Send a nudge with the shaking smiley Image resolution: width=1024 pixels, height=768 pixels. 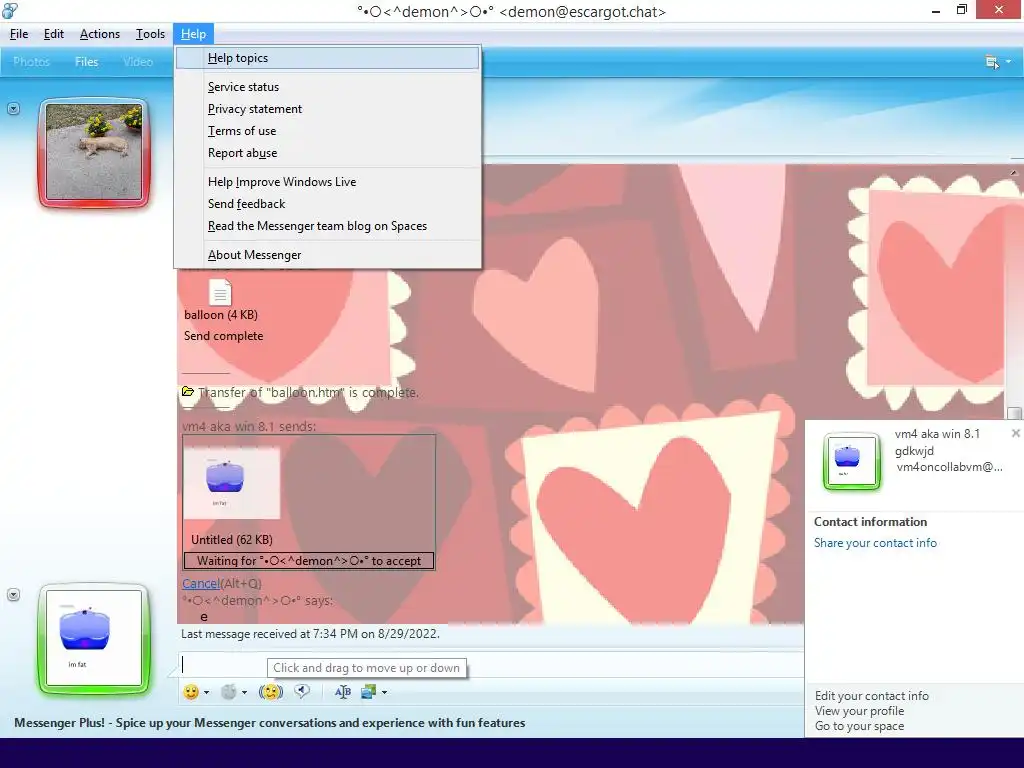pyautogui.click(x=271, y=692)
